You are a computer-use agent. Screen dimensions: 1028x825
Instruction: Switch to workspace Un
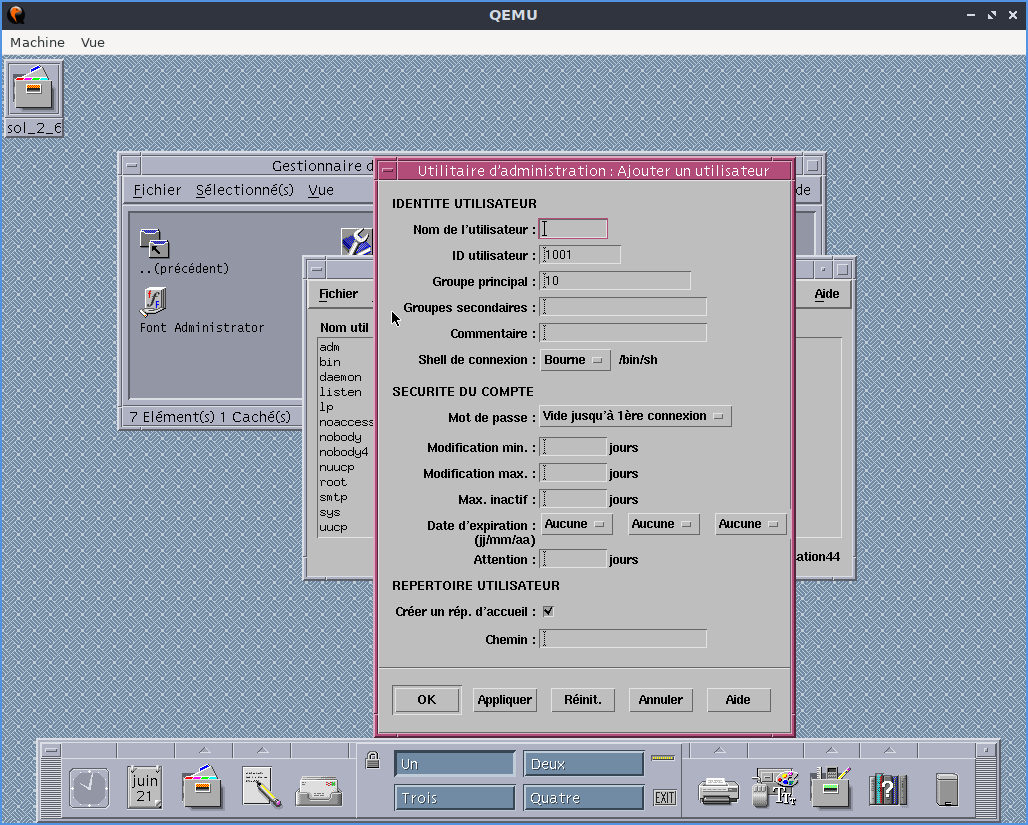pyautogui.click(x=454, y=764)
